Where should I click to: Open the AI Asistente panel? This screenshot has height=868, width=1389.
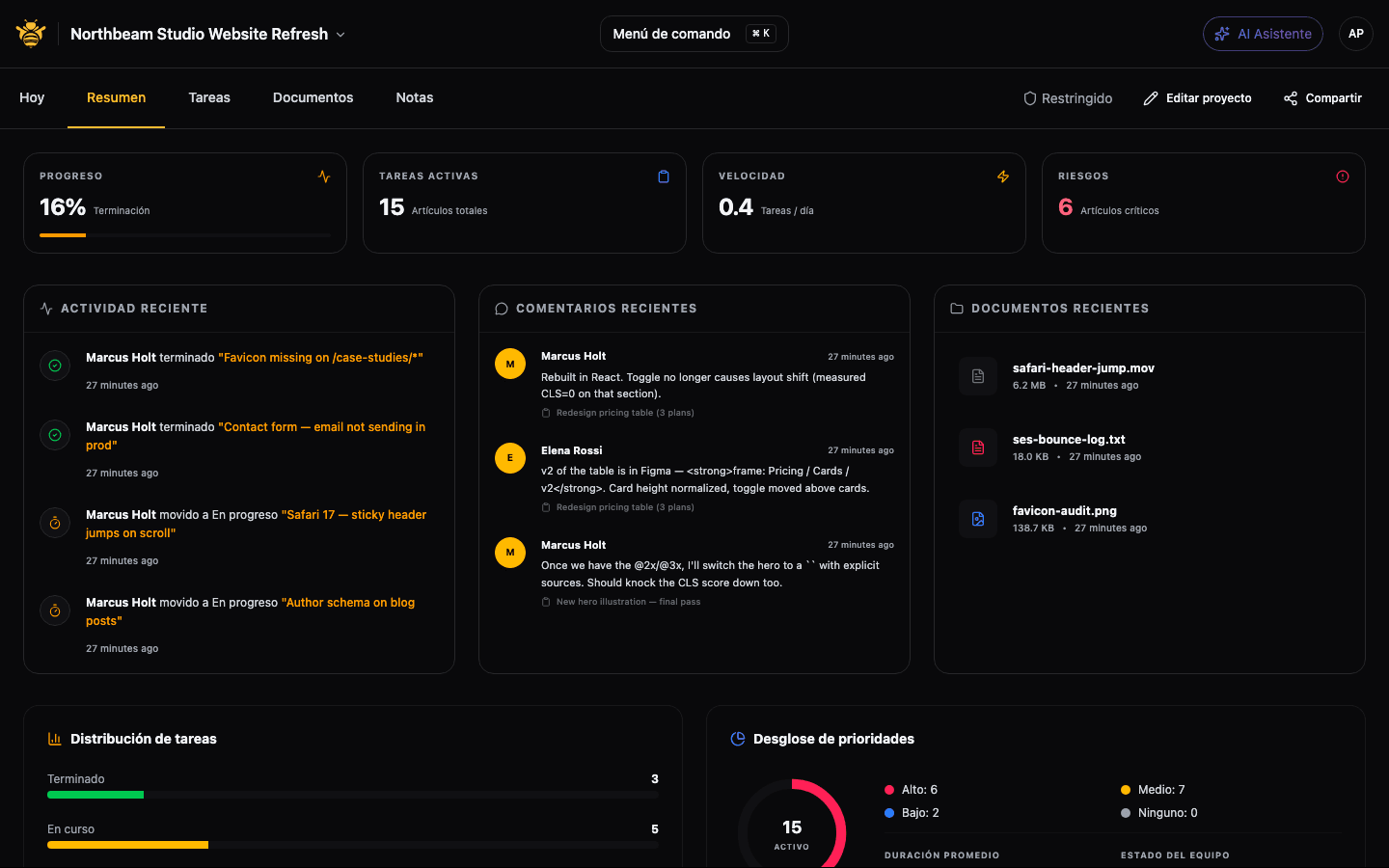(x=1263, y=33)
